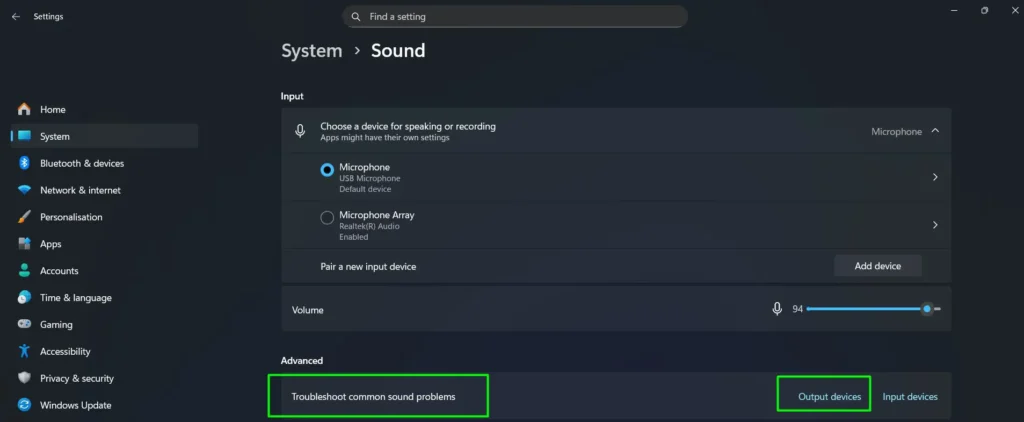The width and height of the screenshot is (1024, 422).
Task: Open Privacy & security settings
Action: [x=104, y=378]
